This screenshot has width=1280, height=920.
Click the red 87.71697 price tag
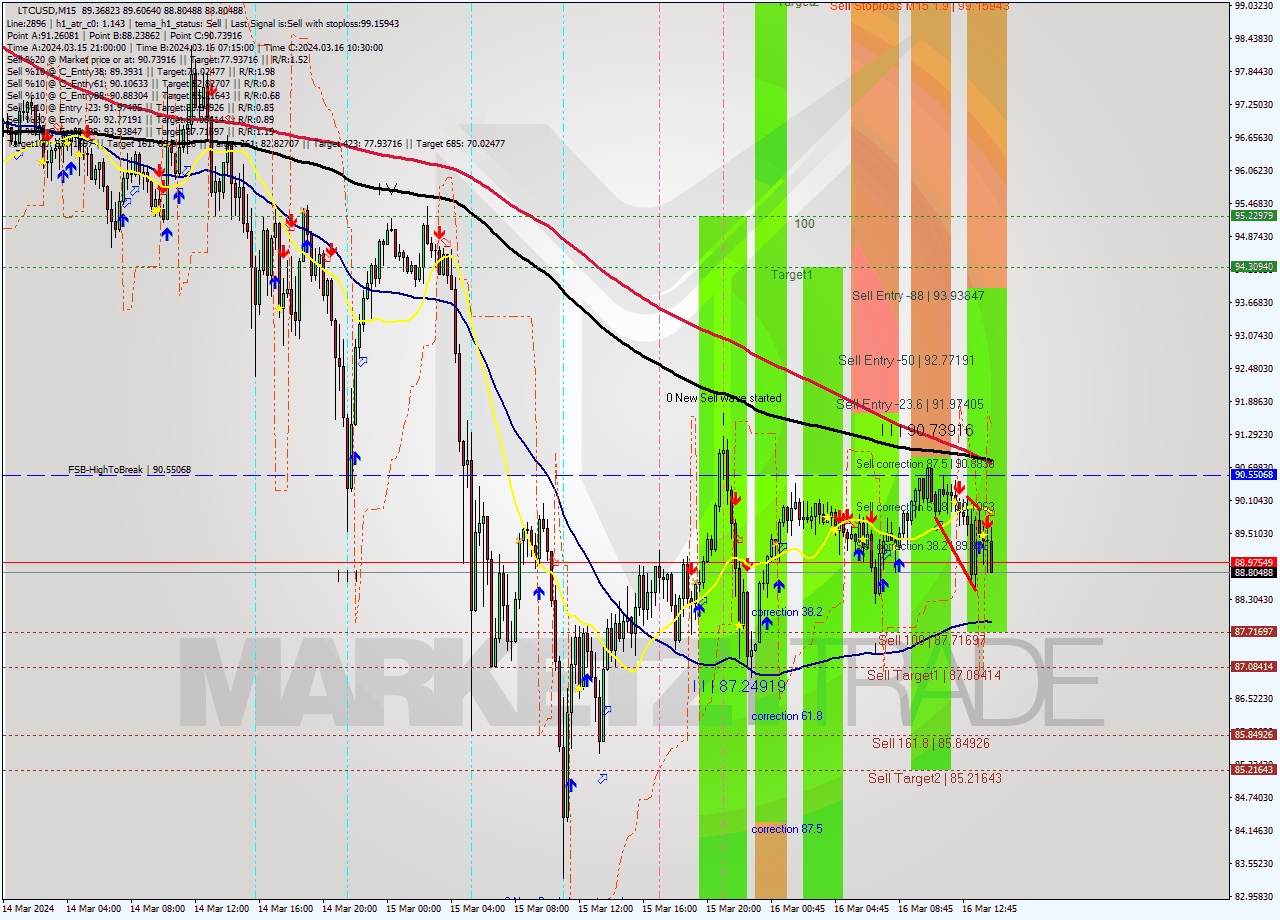(x=1254, y=632)
